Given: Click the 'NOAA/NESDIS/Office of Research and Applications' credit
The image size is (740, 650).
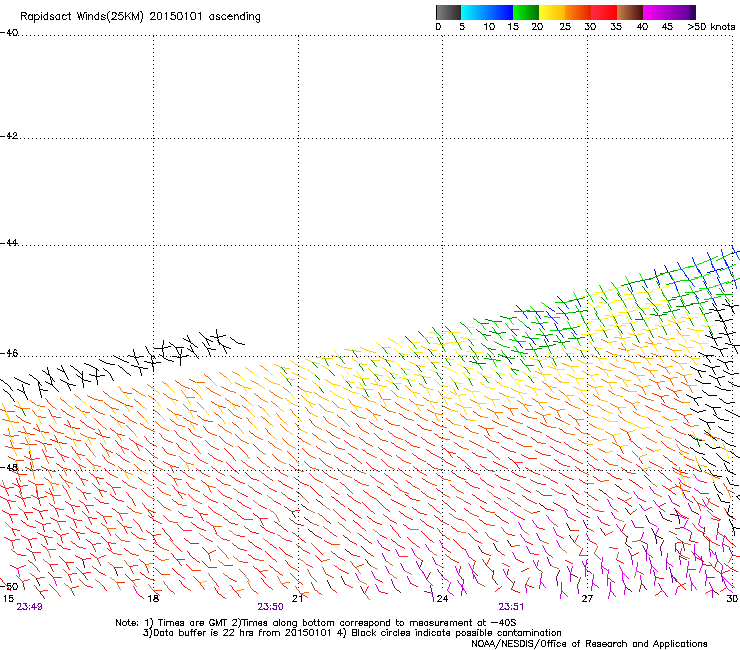Looking at the screenshot, I should tap(589, 644).
